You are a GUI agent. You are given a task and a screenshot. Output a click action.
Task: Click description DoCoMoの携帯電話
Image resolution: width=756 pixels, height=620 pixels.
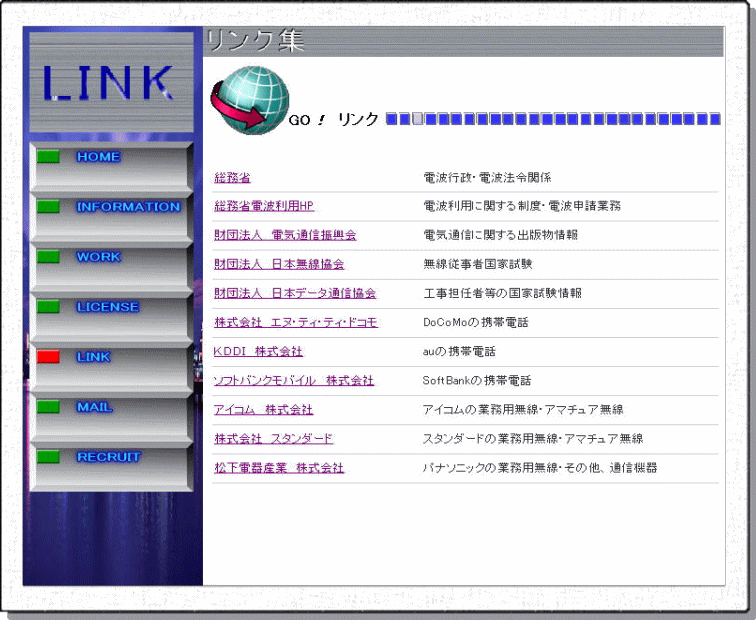pos(475,322)
